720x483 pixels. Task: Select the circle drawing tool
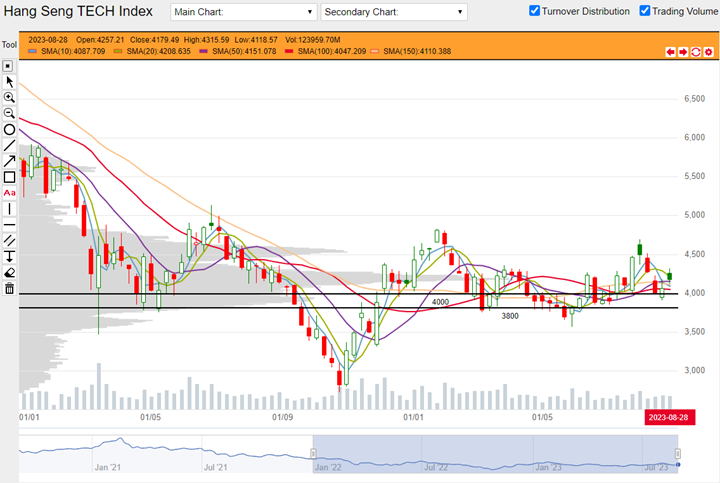[x=9, y=129]
